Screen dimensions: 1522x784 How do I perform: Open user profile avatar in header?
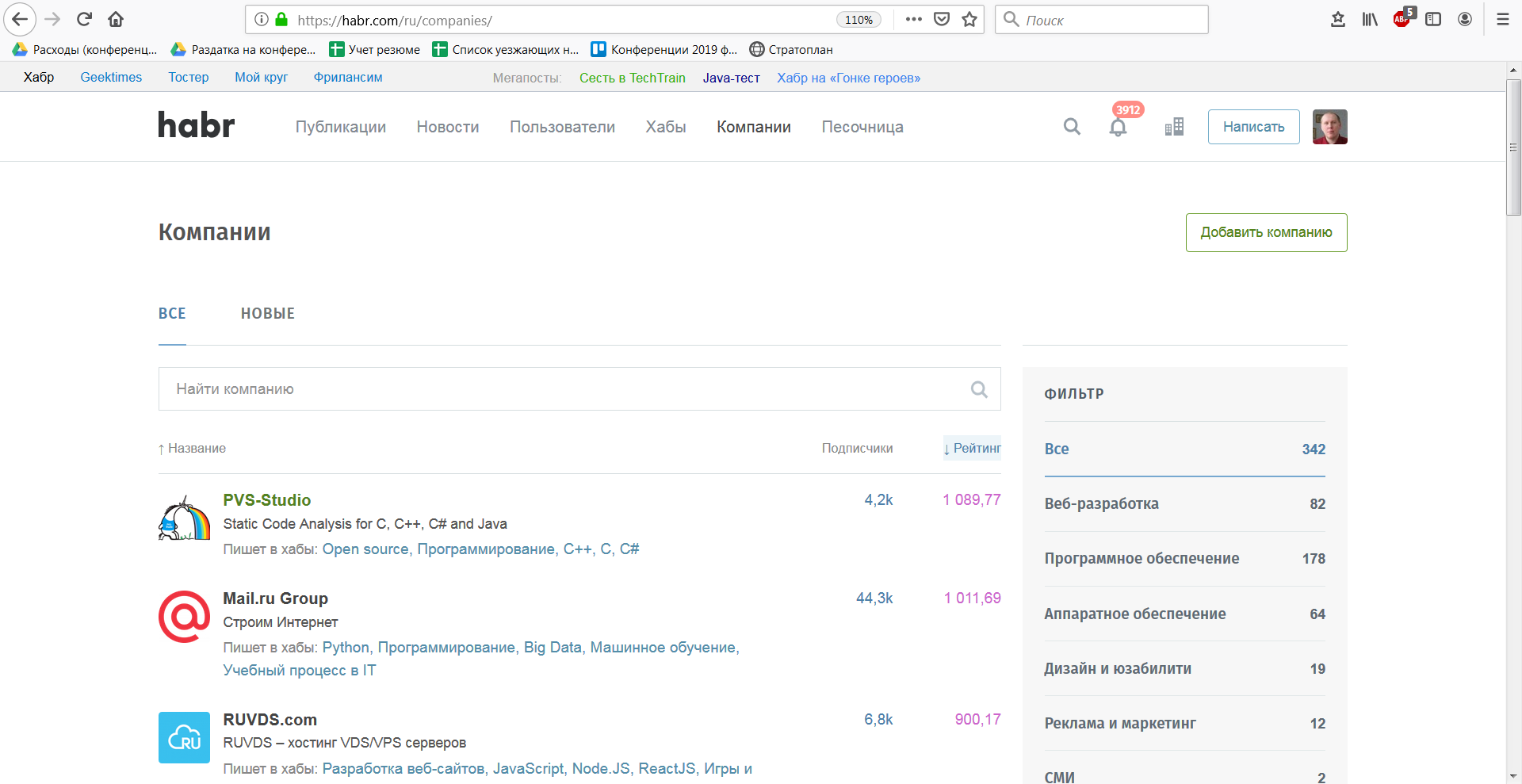[1329, 127]
